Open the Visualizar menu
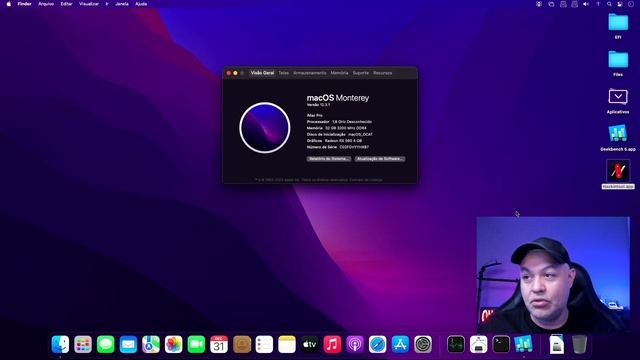 click(89, 4)
